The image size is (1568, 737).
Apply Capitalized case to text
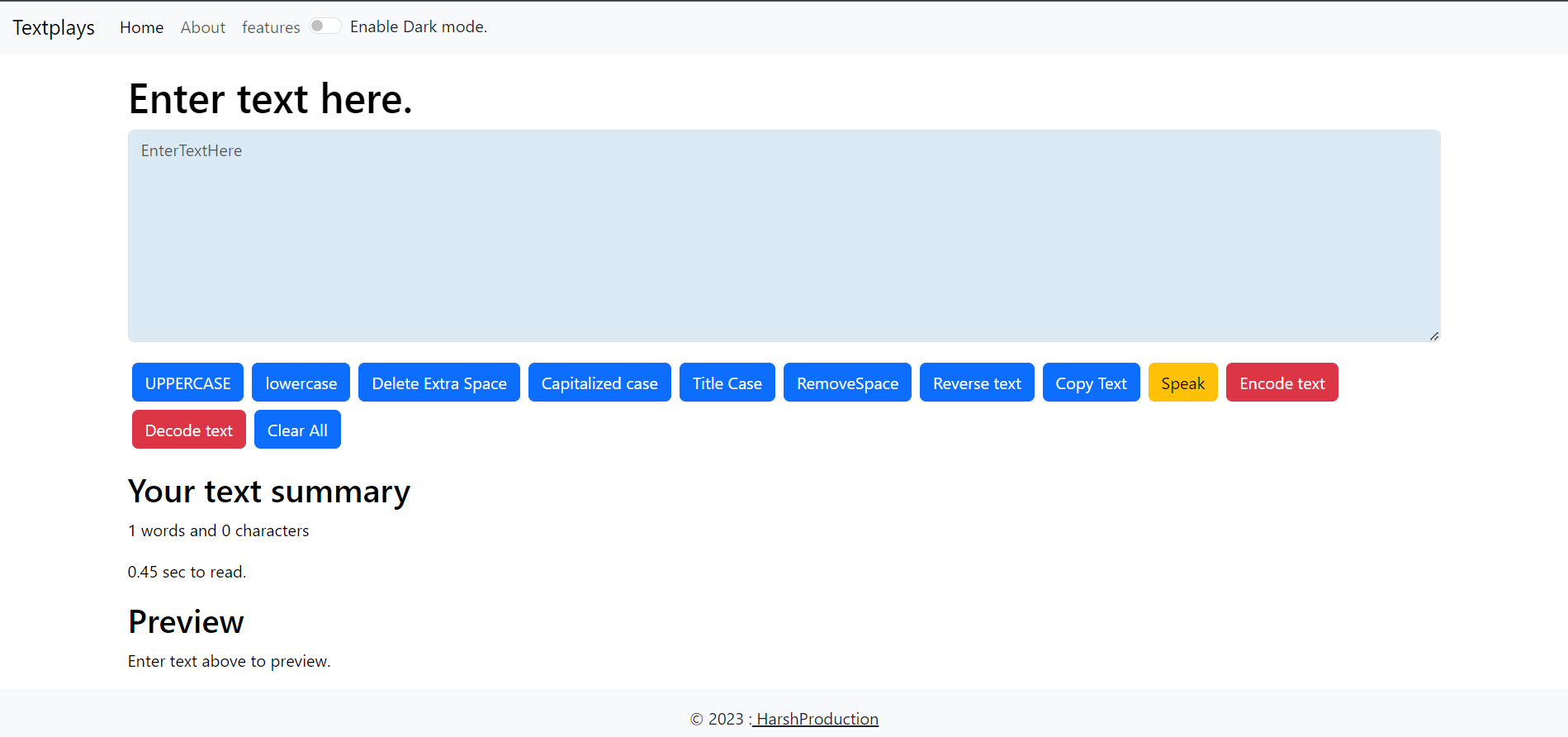tap(599, 383)
